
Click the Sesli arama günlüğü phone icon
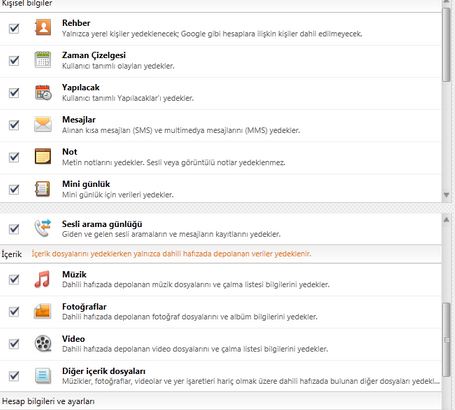[43, 228]
